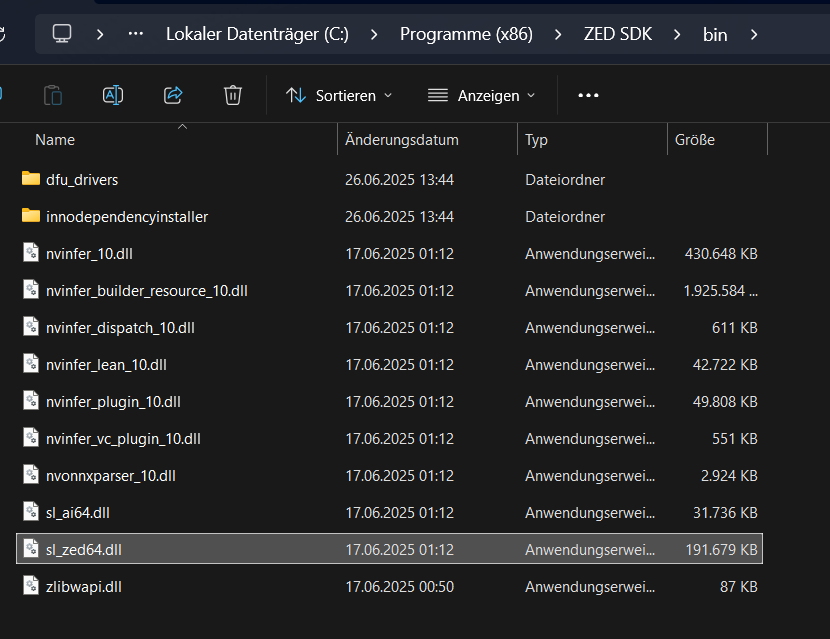Click the sl_ai64.dll file icon
The height and width of the screenshot is (639, 830).
coord(31,511)
